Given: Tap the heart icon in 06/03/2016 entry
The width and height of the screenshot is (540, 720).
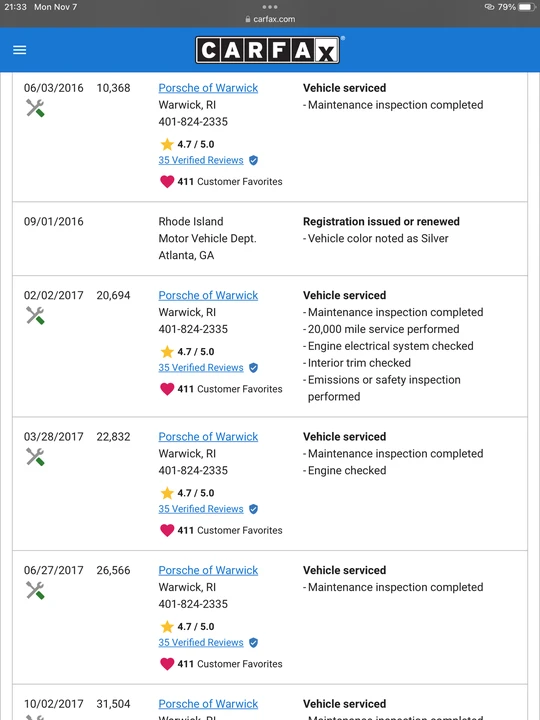Looking at the screenshot, I should (x=167, y=181).
